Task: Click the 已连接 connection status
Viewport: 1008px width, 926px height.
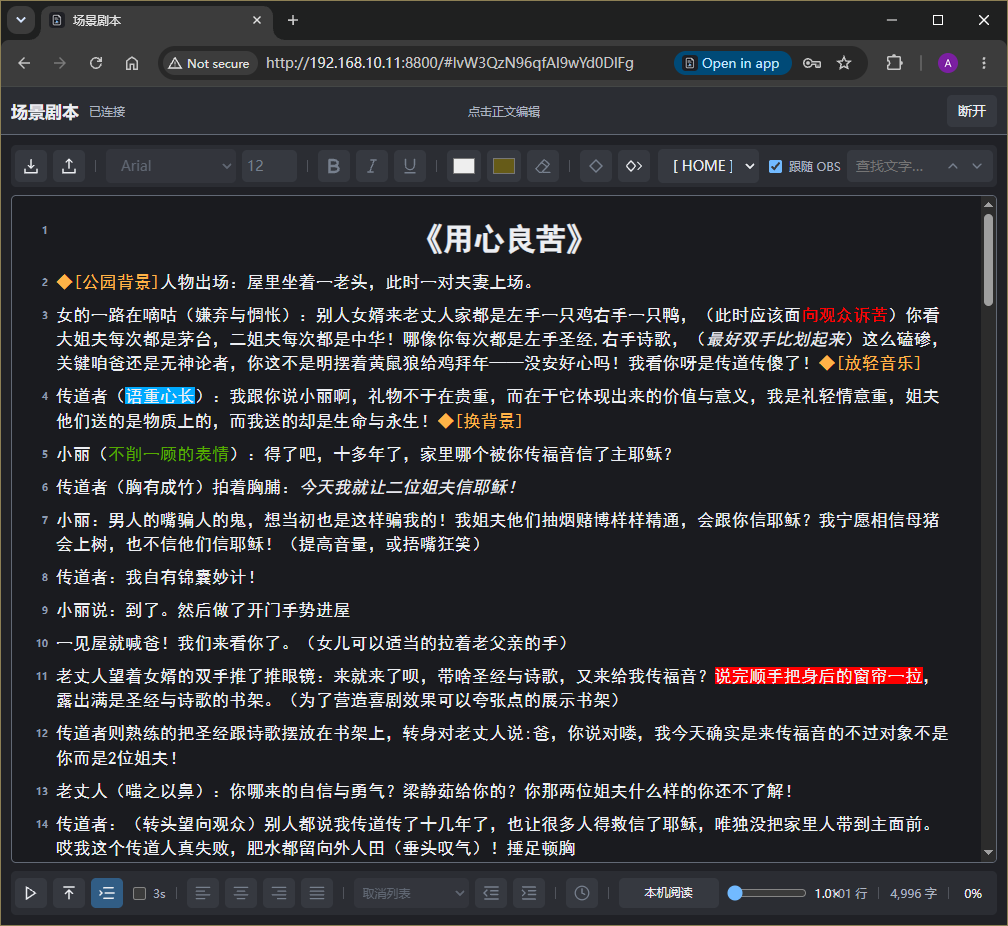Action: (107, 112)
